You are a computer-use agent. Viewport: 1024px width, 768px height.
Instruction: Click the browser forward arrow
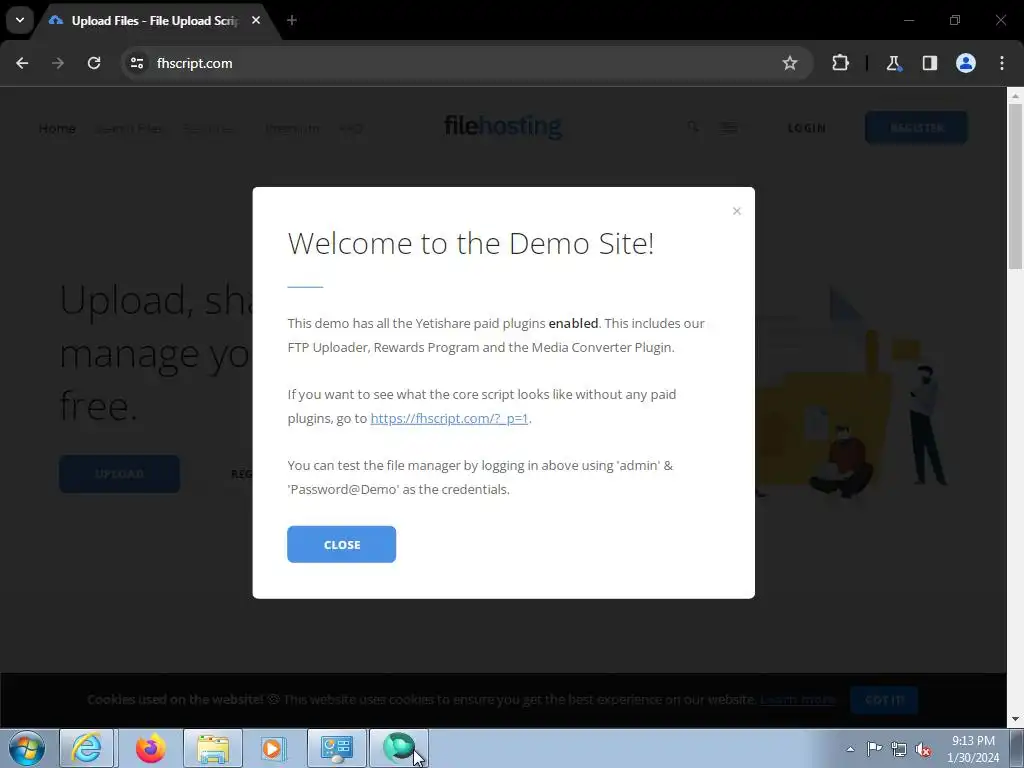tap(58, 63)
